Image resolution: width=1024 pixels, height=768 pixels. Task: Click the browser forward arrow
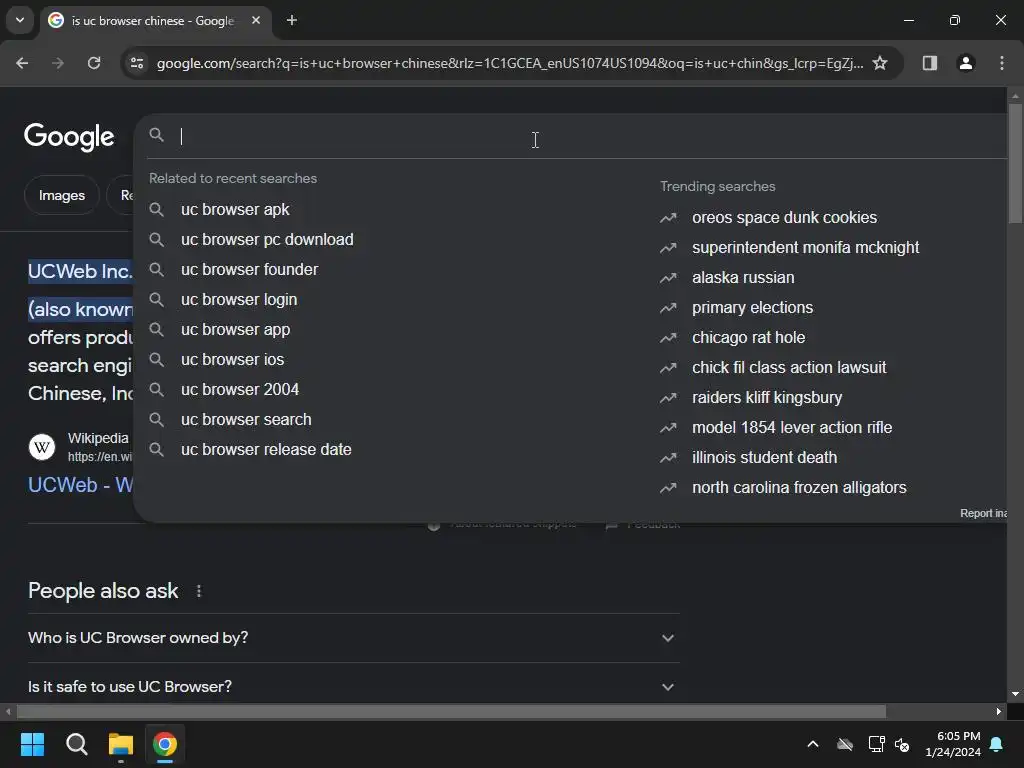click(58, 63)
